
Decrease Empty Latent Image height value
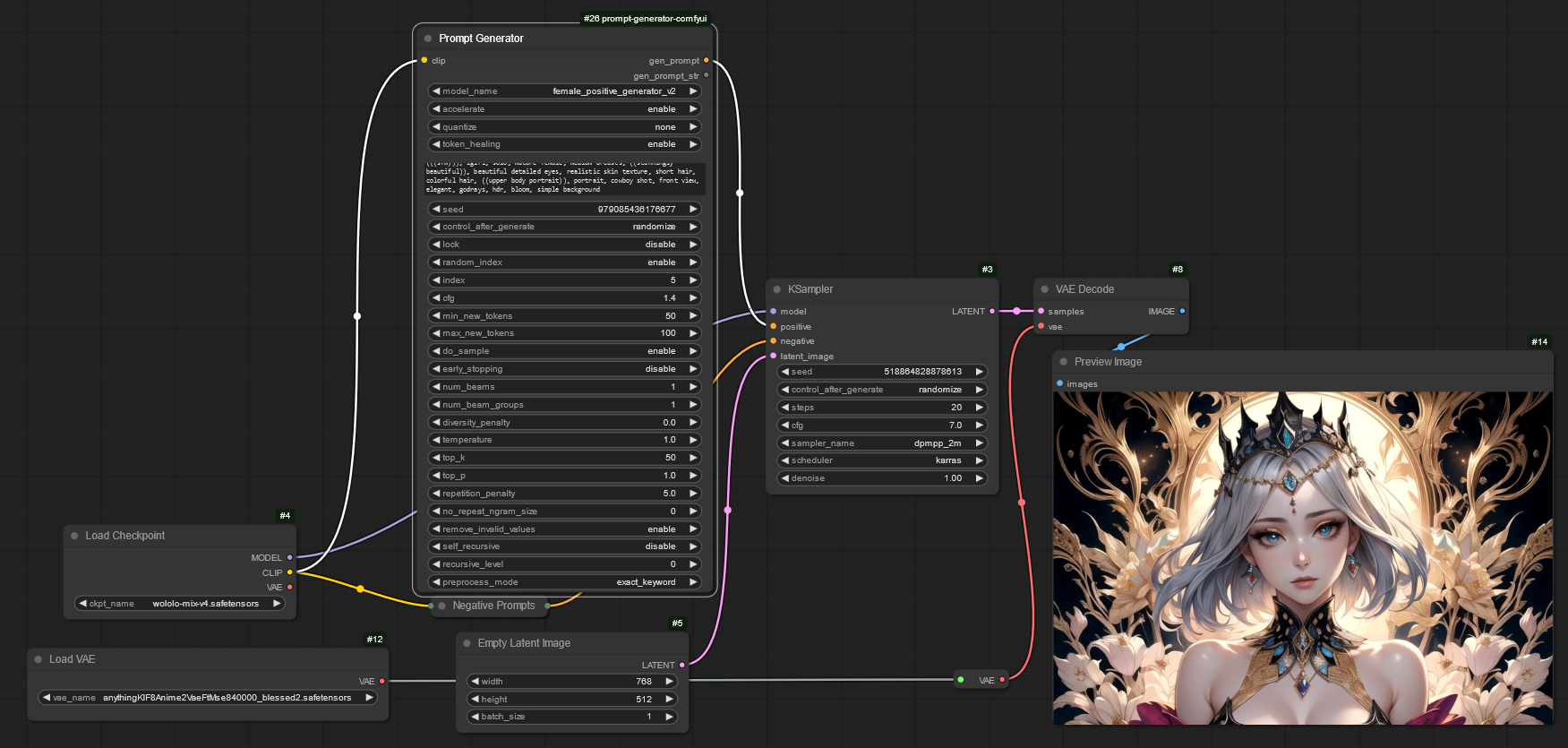476,699
